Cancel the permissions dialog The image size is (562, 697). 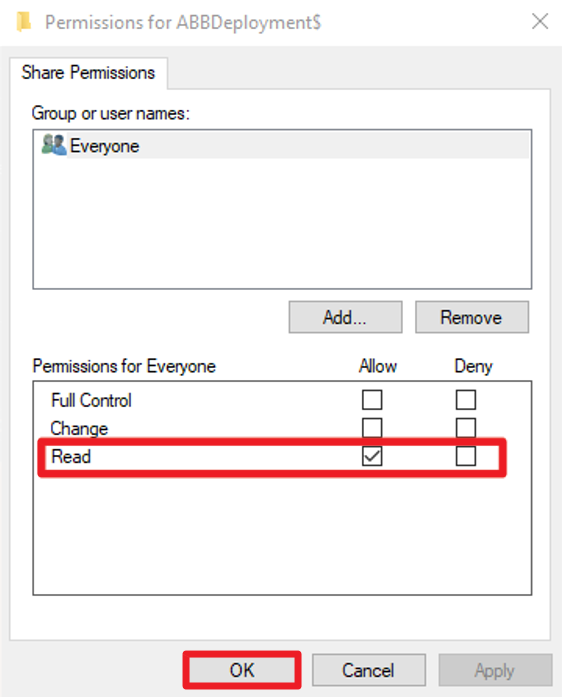tap(369, 670)
